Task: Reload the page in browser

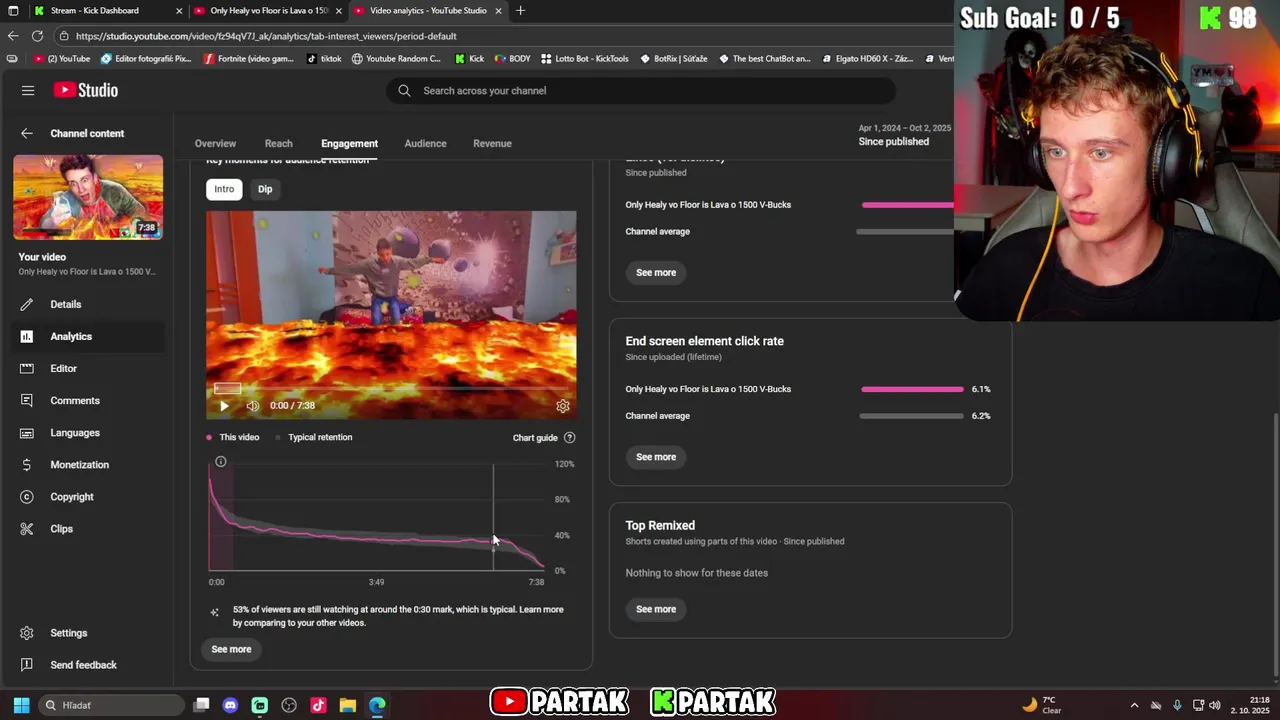Action: tap(38, 36)
